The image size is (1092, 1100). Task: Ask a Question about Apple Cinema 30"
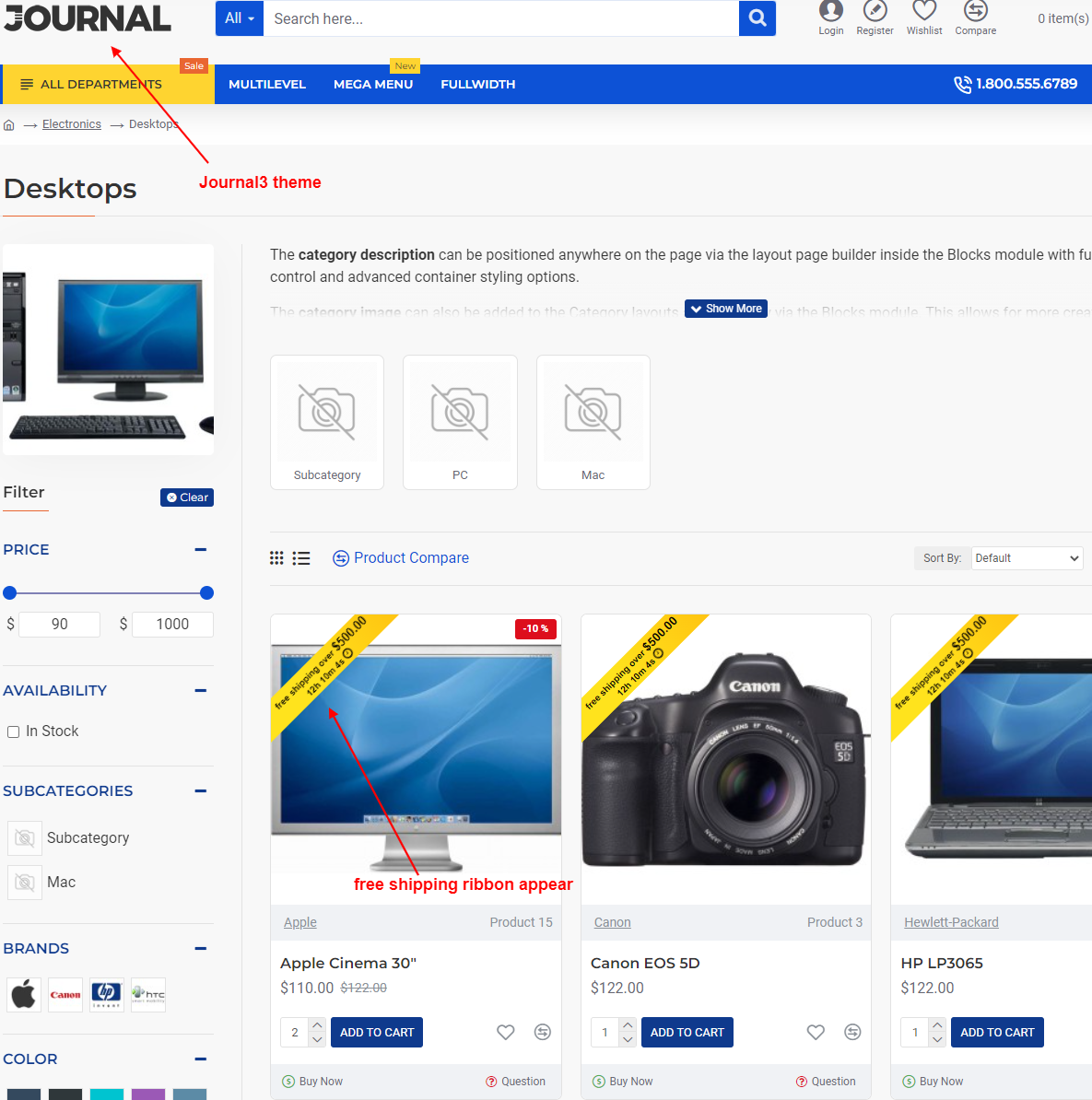(x=515, y=1081)
